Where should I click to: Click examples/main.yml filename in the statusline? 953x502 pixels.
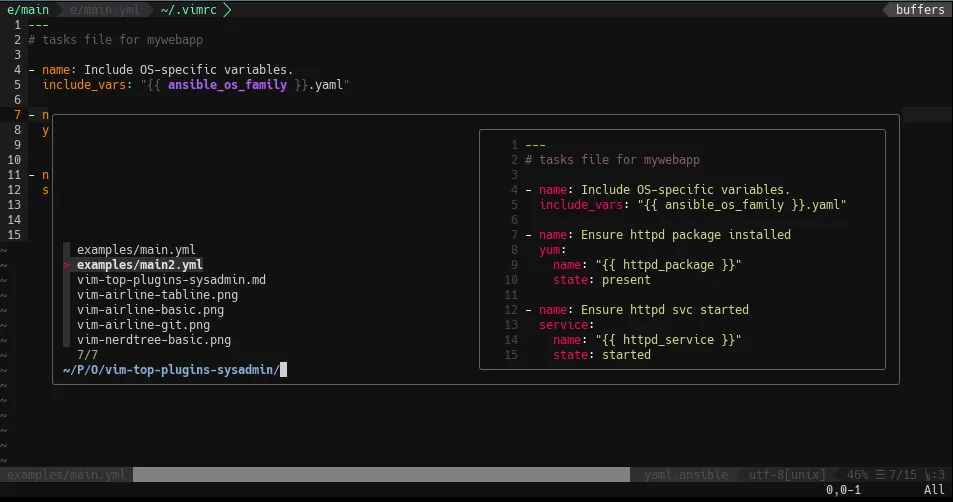tap(66, 474)
